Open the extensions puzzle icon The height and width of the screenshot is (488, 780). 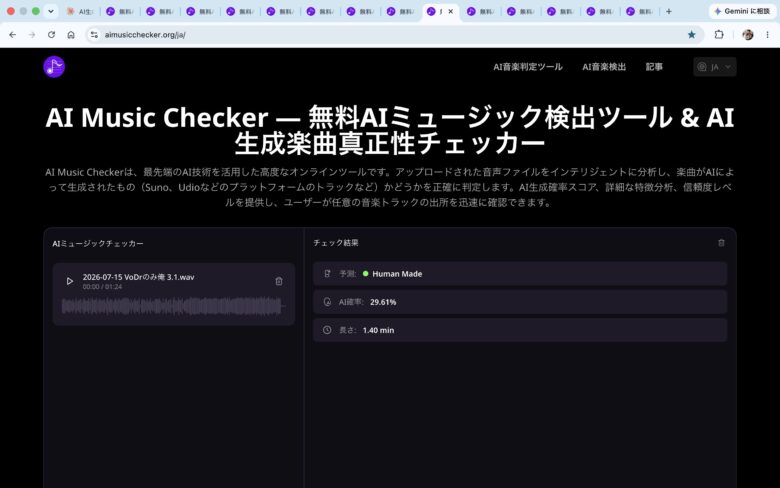point(719,35)
